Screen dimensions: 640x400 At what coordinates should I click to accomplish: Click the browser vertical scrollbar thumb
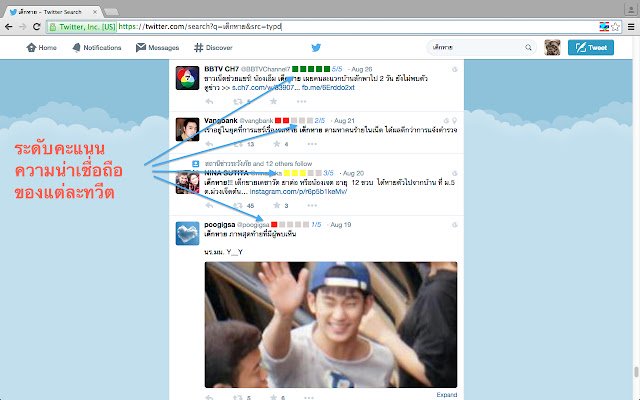636,372
